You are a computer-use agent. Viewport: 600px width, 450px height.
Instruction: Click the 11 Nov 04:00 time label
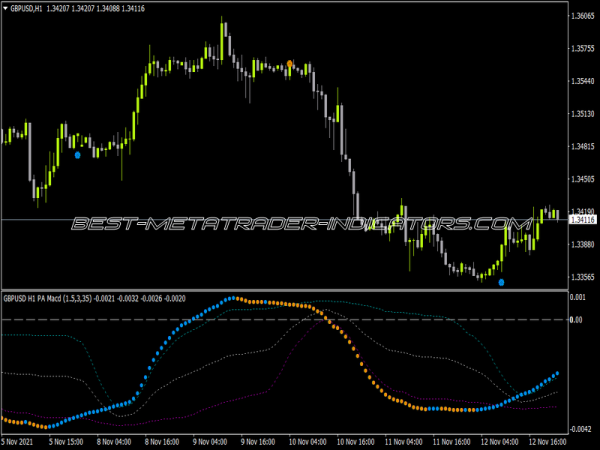pyautogui.click(x=403, y=442)
